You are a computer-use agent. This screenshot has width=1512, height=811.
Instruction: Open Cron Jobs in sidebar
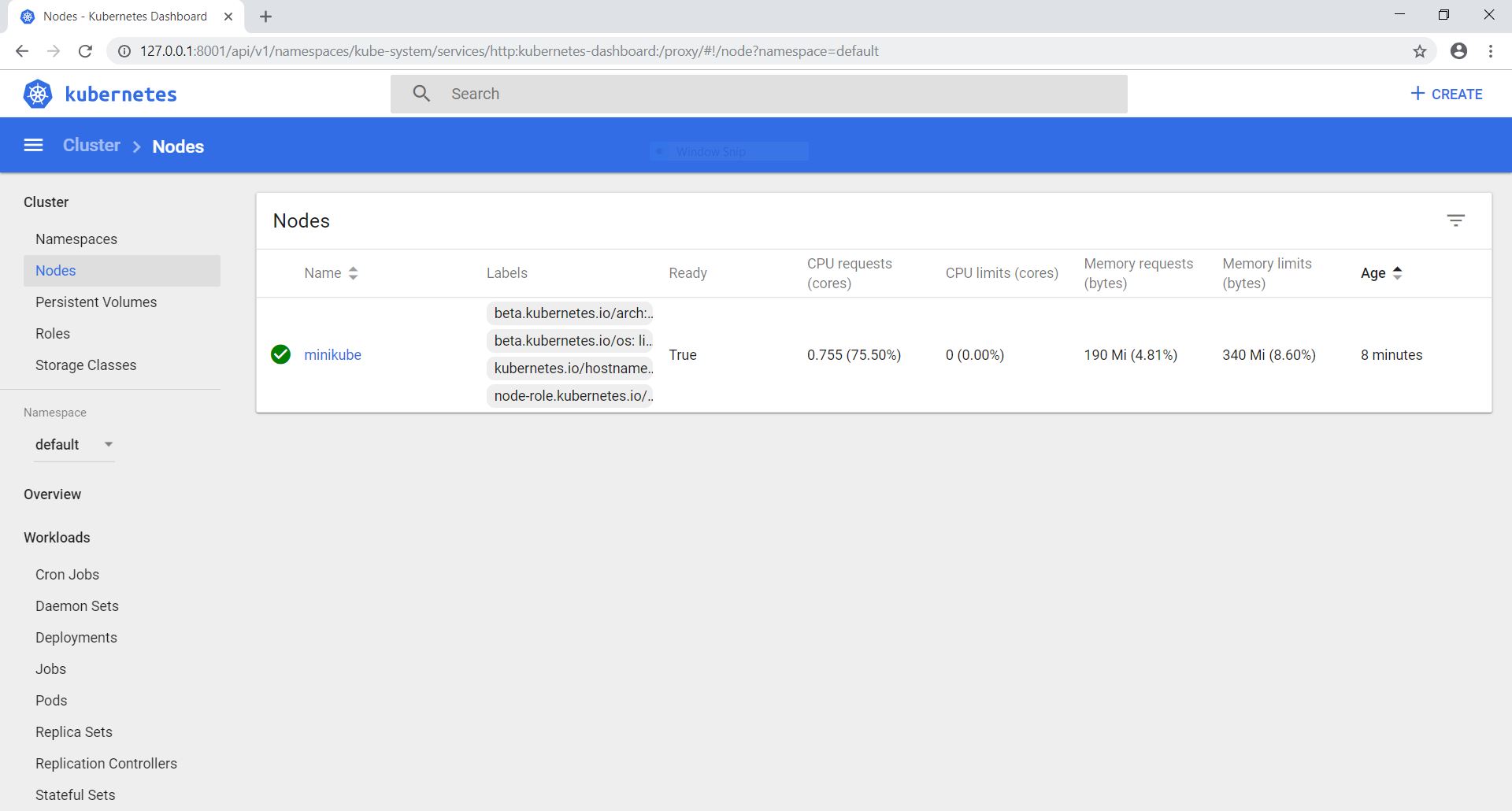tap(67, 575)
